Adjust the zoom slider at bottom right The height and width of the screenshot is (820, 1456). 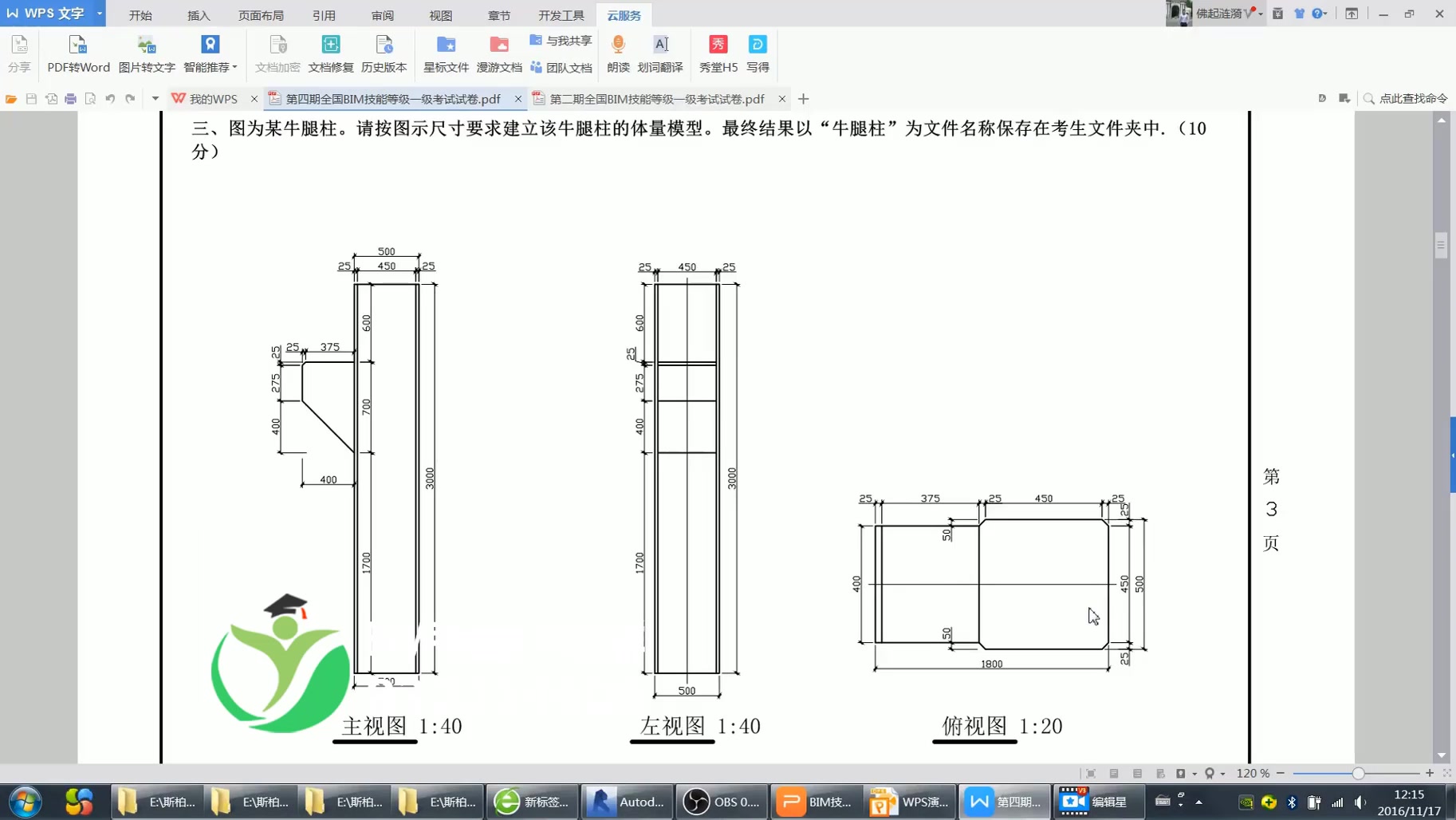pyautogui.click(x=1360, y=773)
